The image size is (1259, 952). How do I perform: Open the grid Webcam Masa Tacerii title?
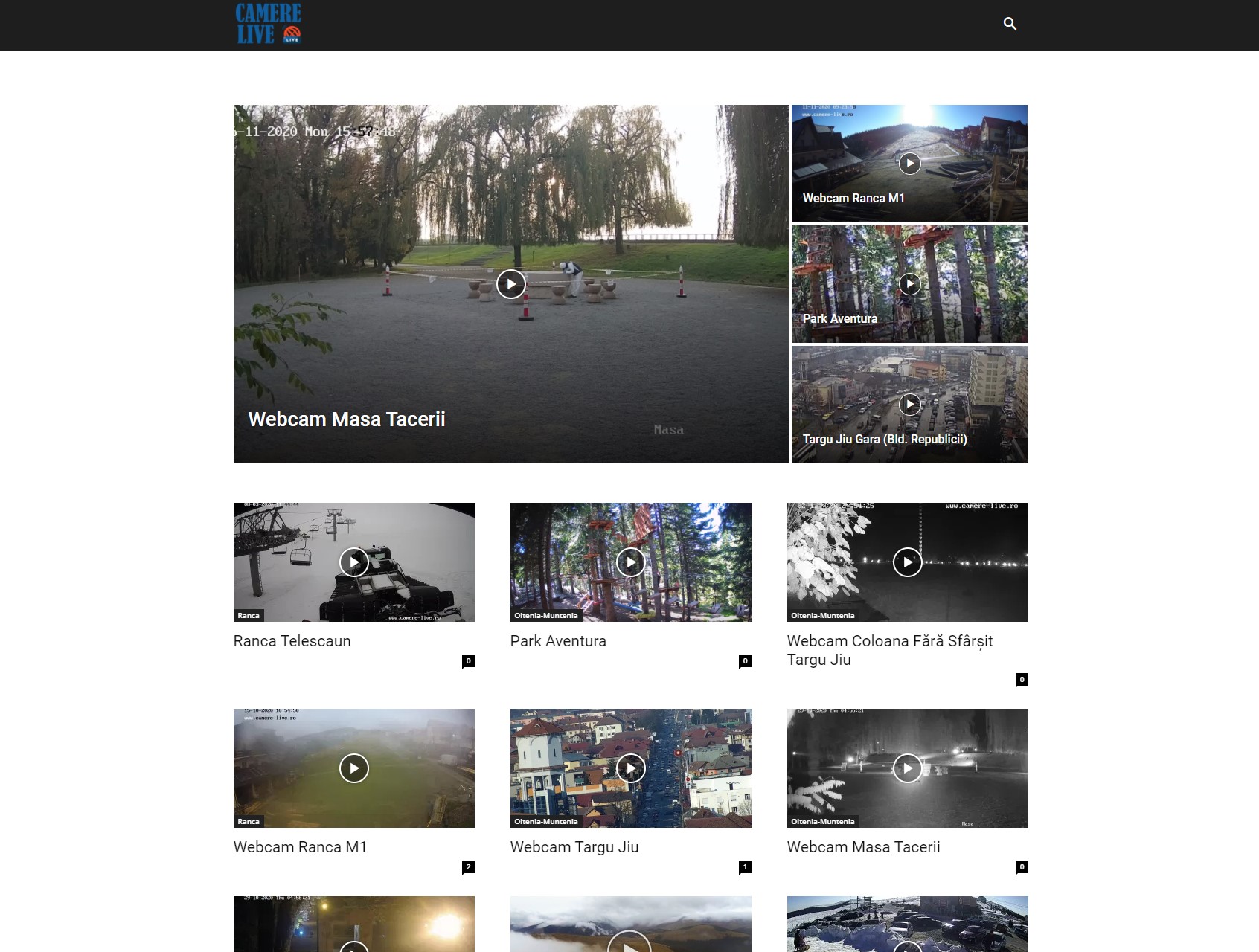tap(863, 847)
